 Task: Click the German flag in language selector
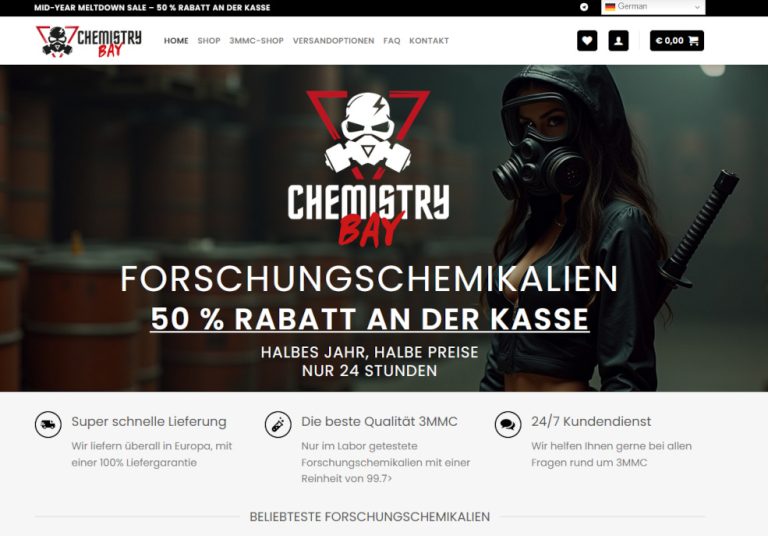click(610, 7)
